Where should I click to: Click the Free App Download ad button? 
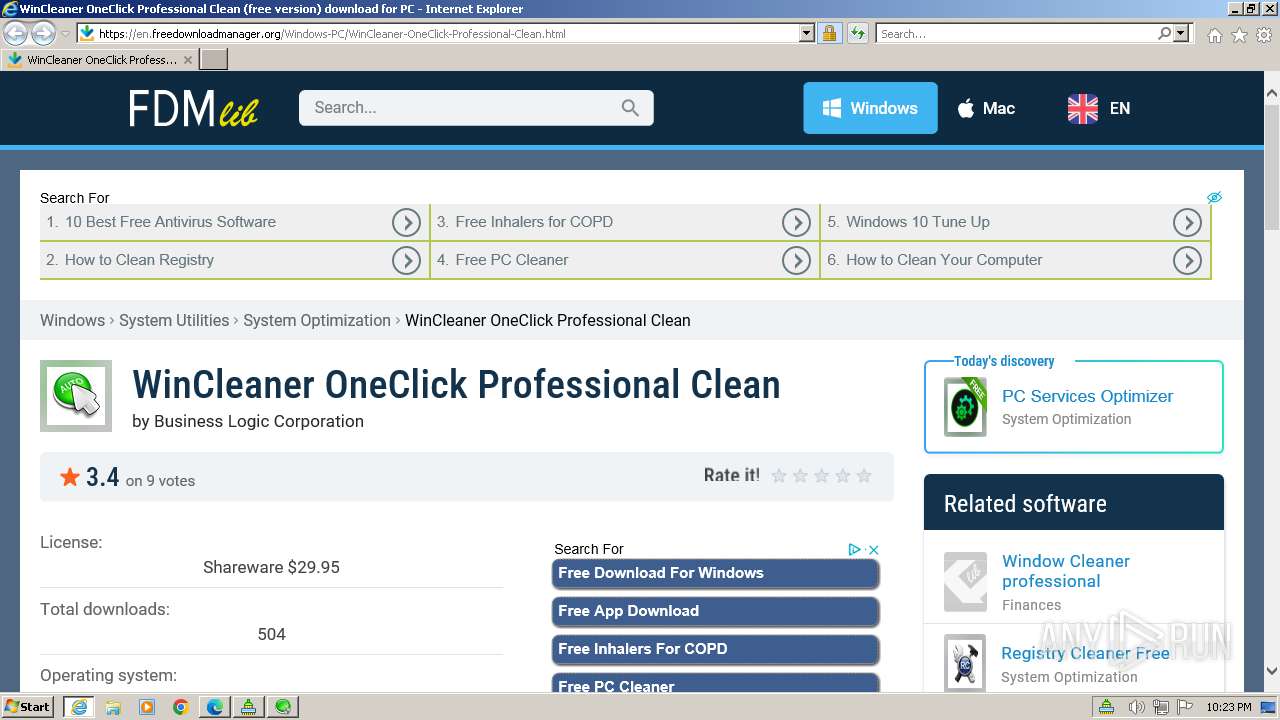(715, 611)
